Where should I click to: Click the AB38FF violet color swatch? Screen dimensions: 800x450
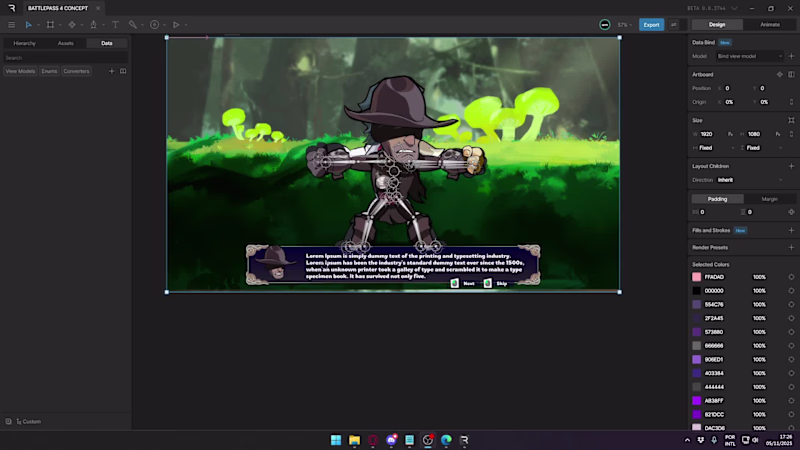pos(696,401)
